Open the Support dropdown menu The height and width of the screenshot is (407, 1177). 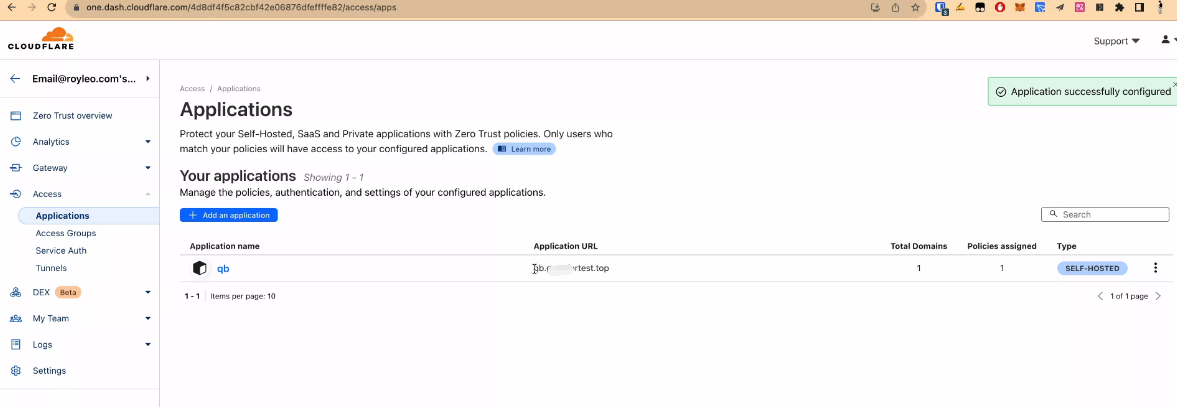(x=1116, y=41)
